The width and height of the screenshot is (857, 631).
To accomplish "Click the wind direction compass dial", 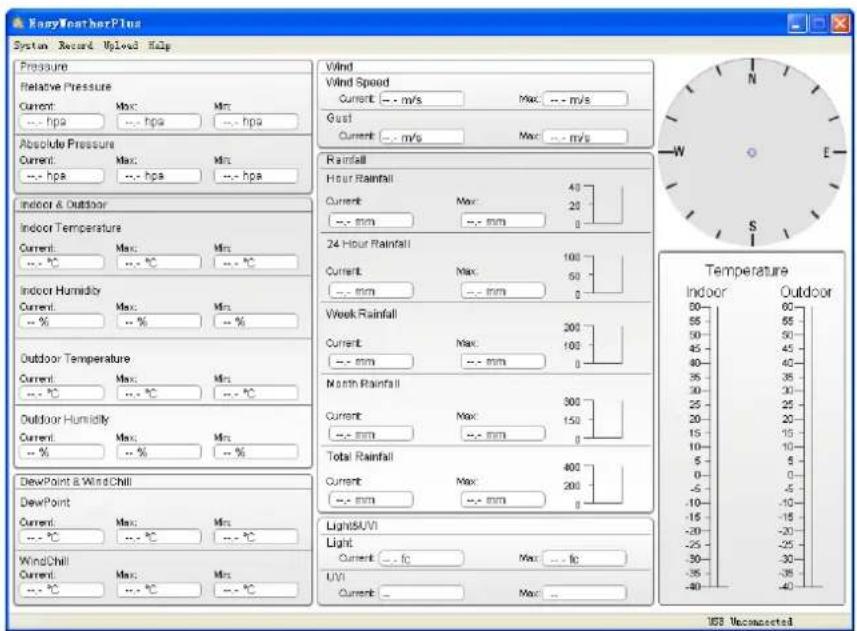I will pos(755,150).
